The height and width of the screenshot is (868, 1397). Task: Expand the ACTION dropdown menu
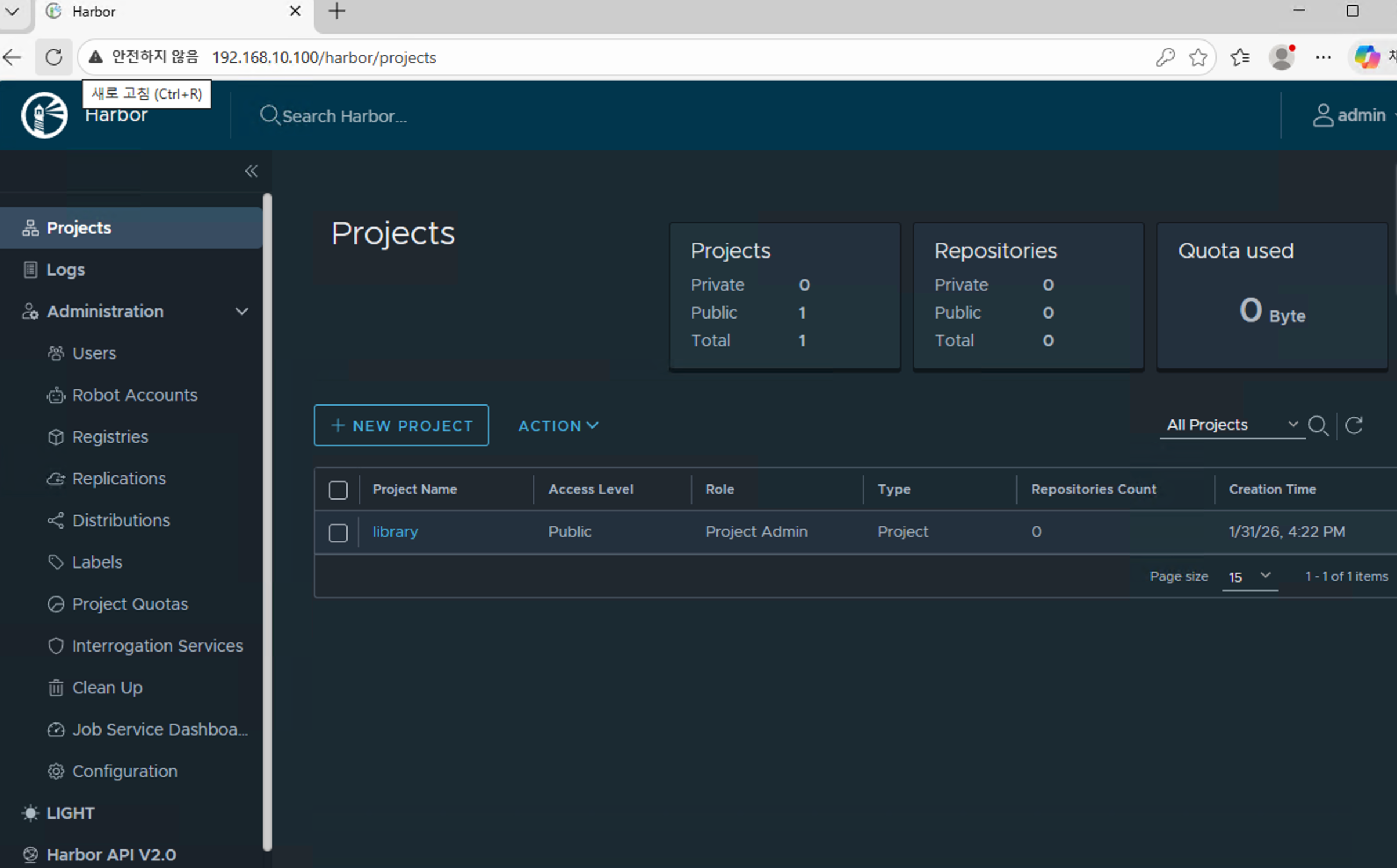coord(558,426)
